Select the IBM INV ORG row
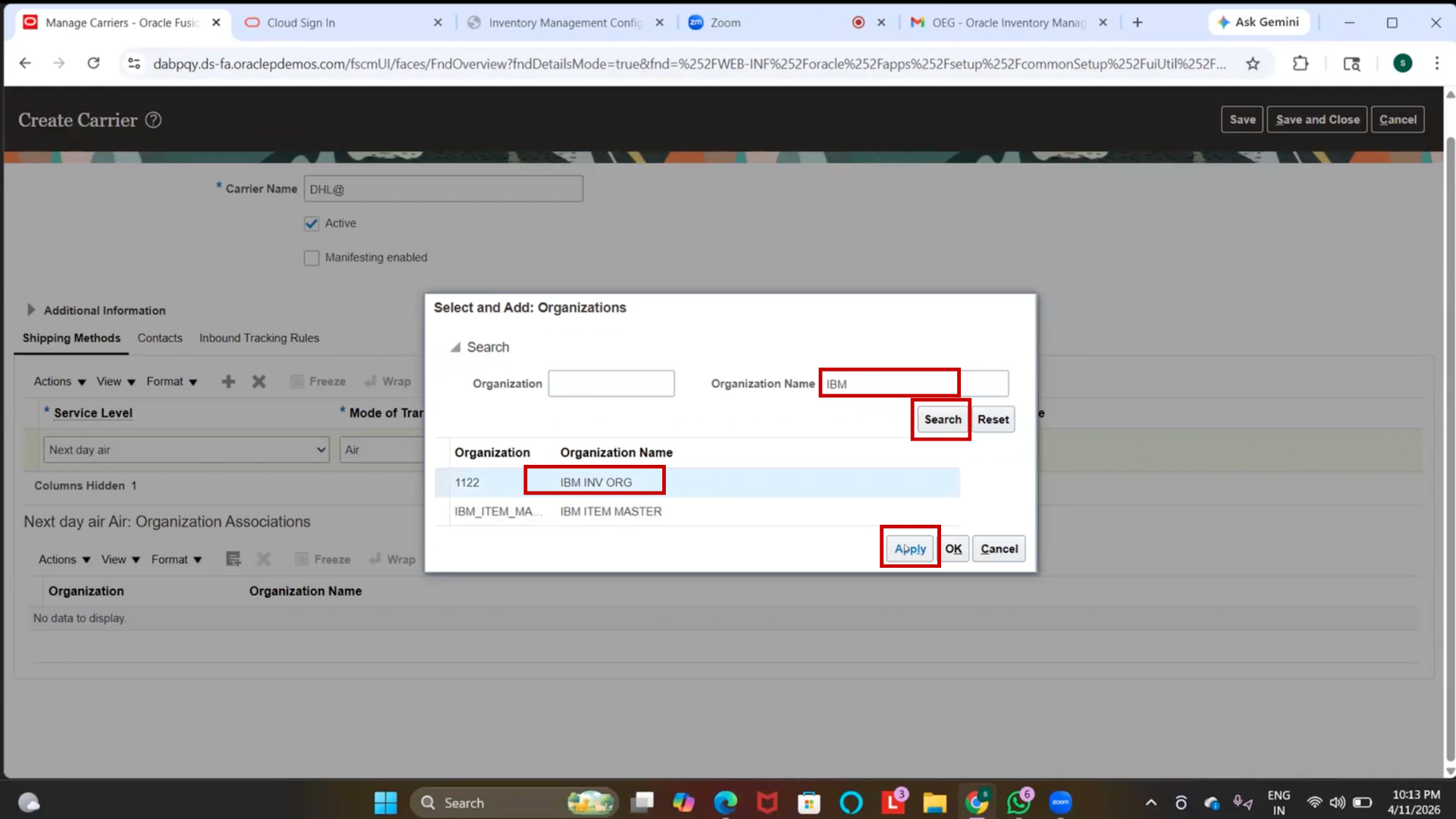Image resolution: width=1456 pixels, height=819 pixels. (x=697, y=482)
